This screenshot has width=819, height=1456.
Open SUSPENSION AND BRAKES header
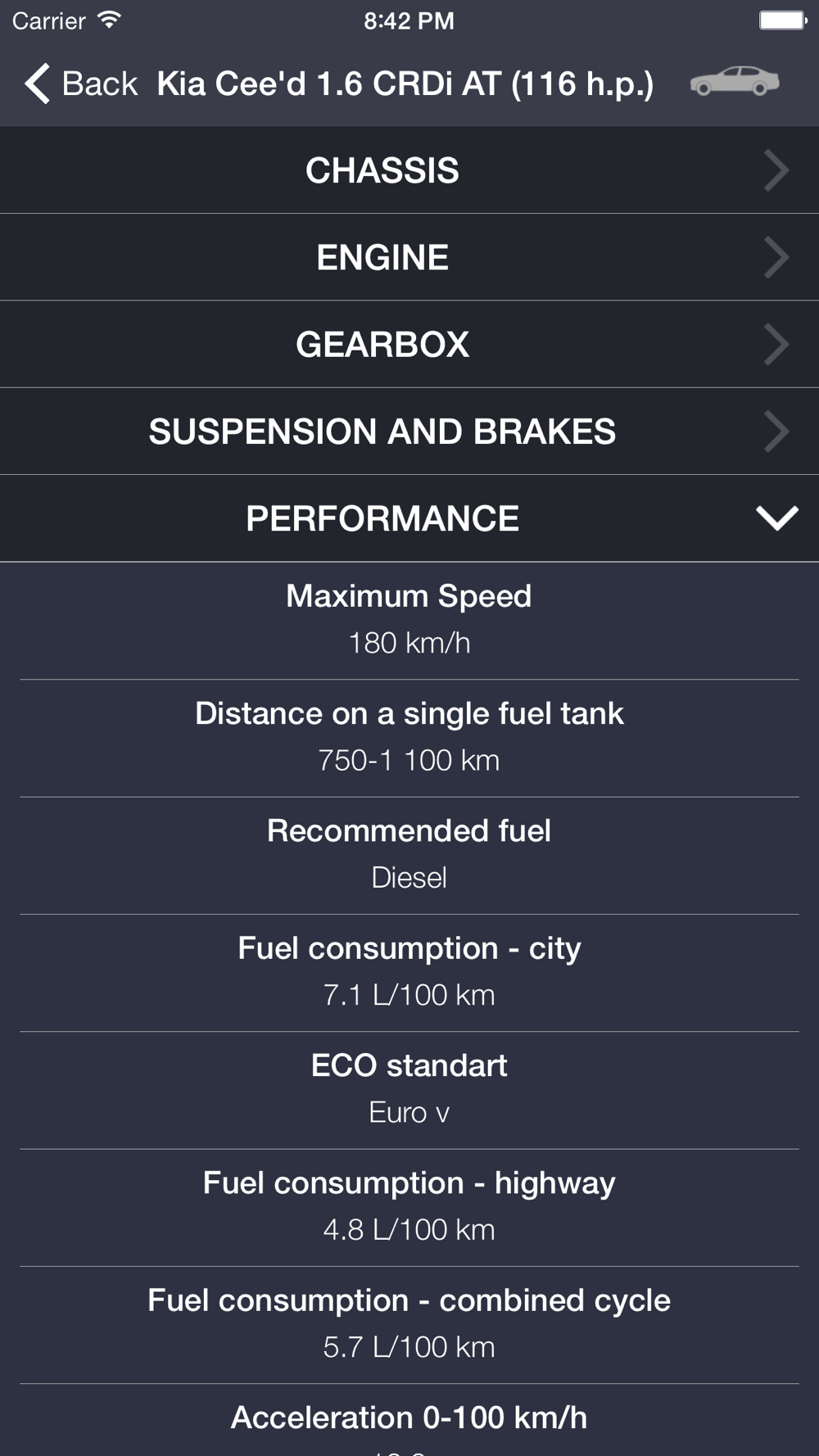click(382, 432)
